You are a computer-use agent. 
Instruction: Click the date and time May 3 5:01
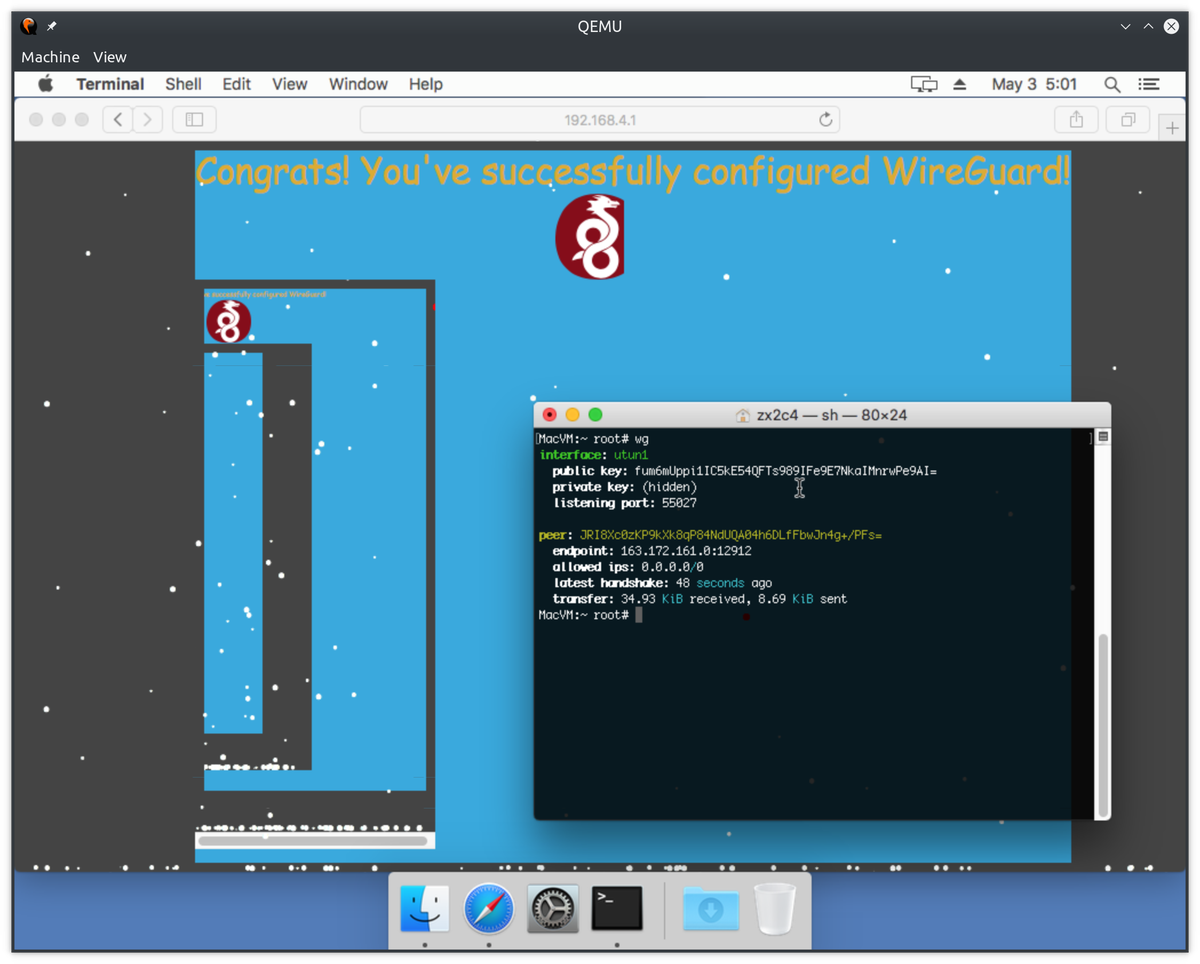(1034, 84)
